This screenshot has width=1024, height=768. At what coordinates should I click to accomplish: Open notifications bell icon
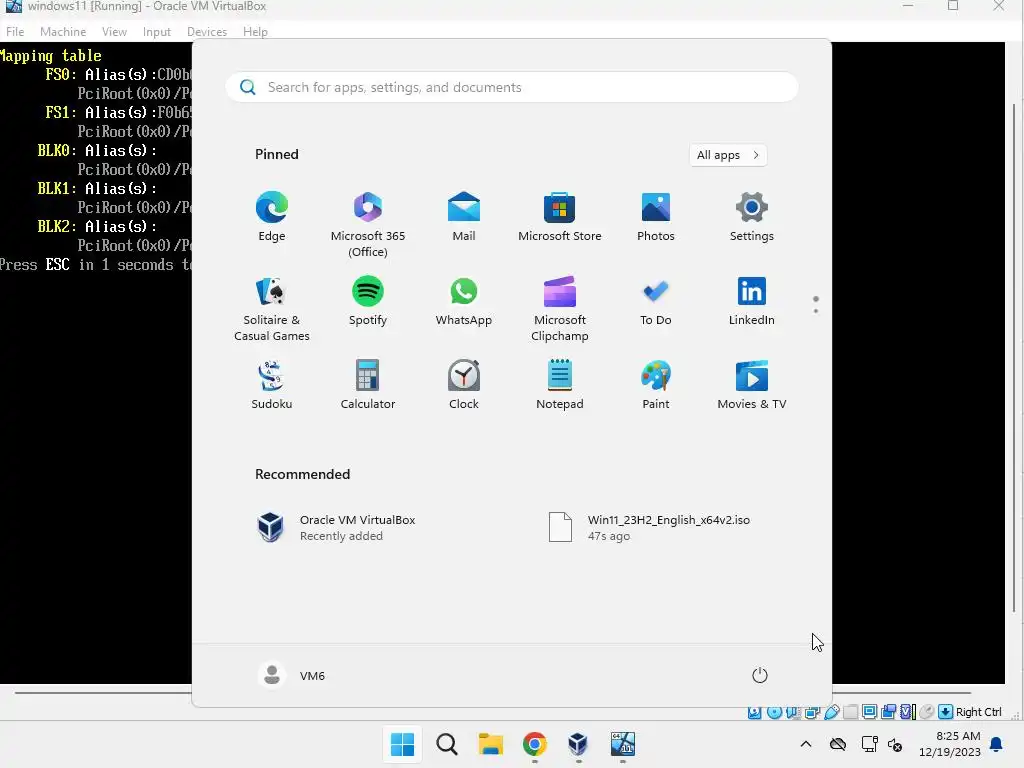[997, 744]
